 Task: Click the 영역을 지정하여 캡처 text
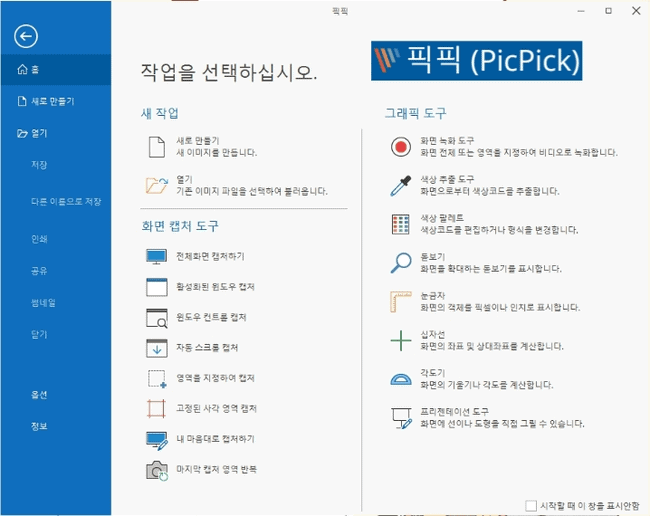pyautogui.click(x=215, y=378)
